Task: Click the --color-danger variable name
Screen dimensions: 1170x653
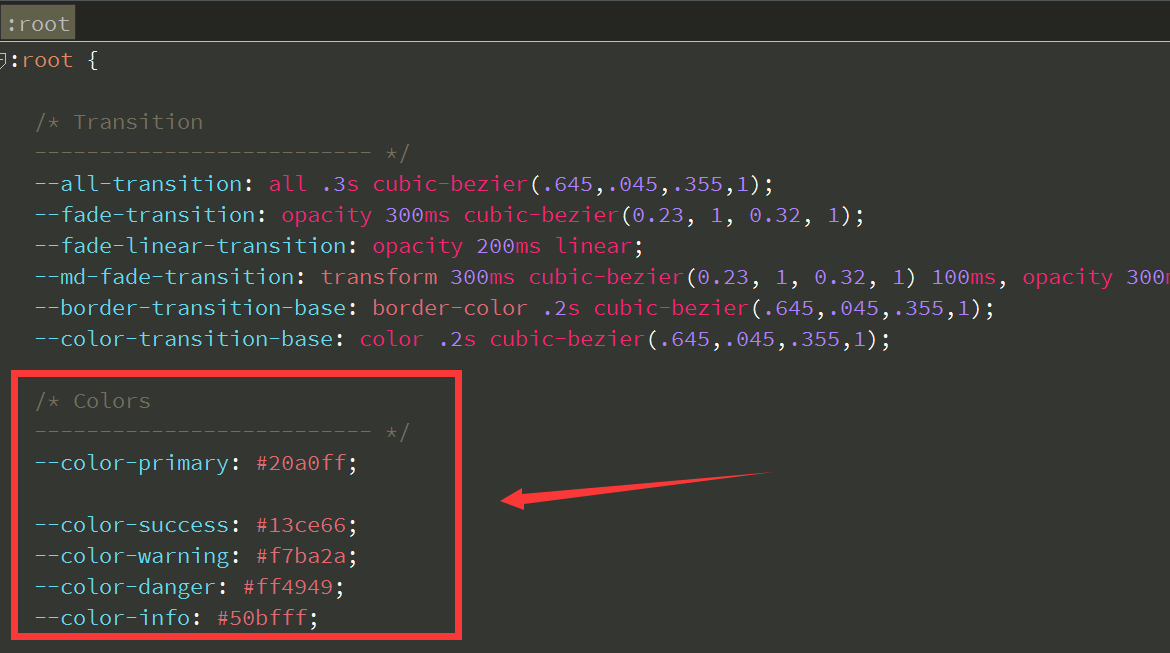Action: pyautogui.click(x=124, y=587)
